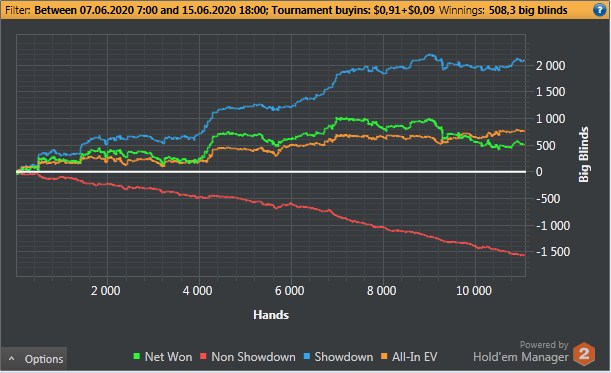This screenshot has height=373, width=611.
Task: Click the Non Showdown legend label
Action: (253, 357)
